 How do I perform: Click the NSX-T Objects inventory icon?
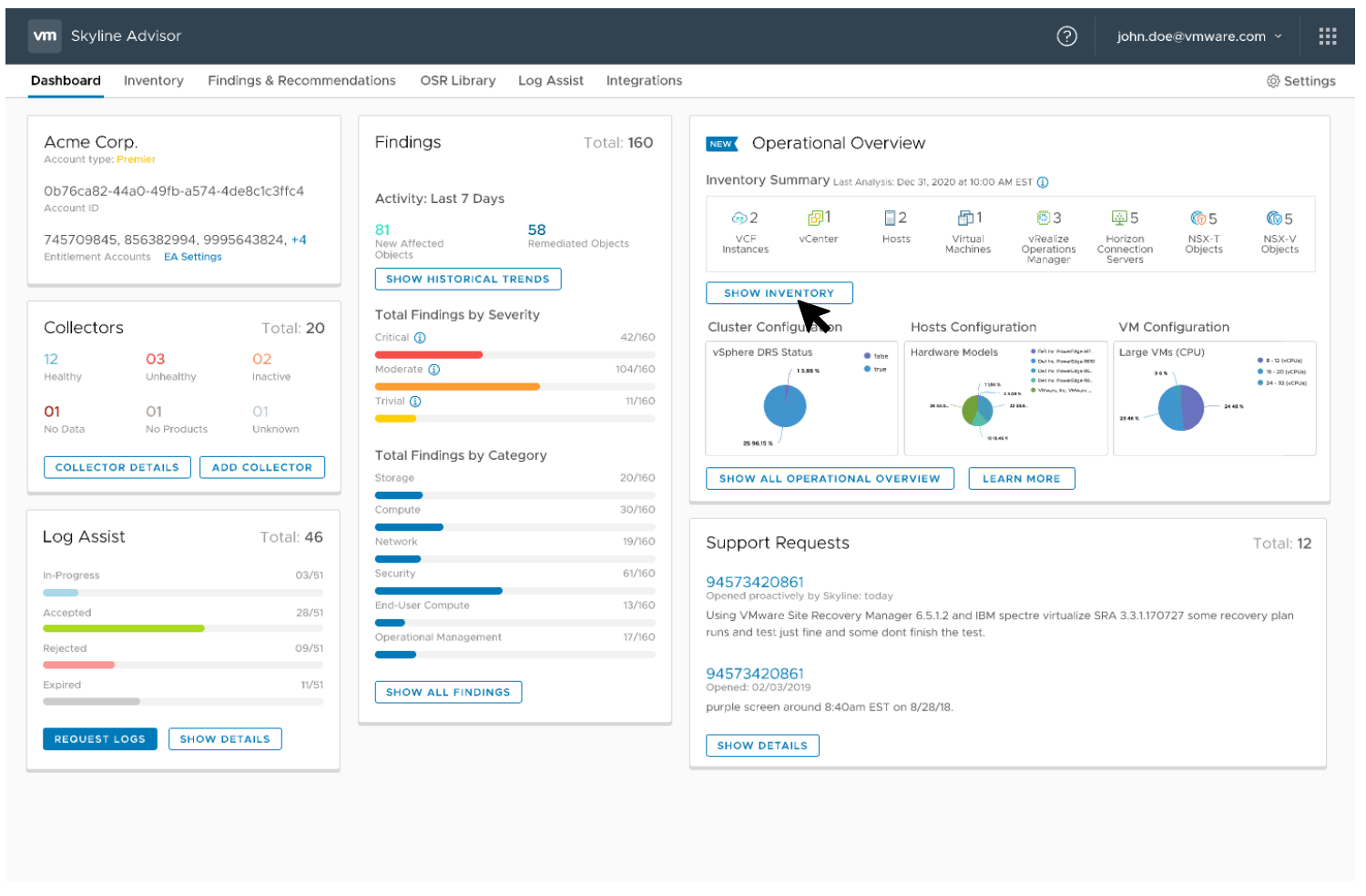click(1198, 219)
